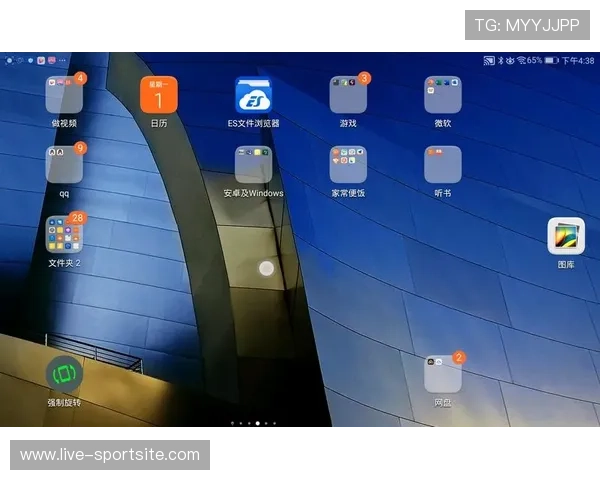Open the 网盘 cloud drive folder
This screenshot has width=600, height=480.
(442, 374)
